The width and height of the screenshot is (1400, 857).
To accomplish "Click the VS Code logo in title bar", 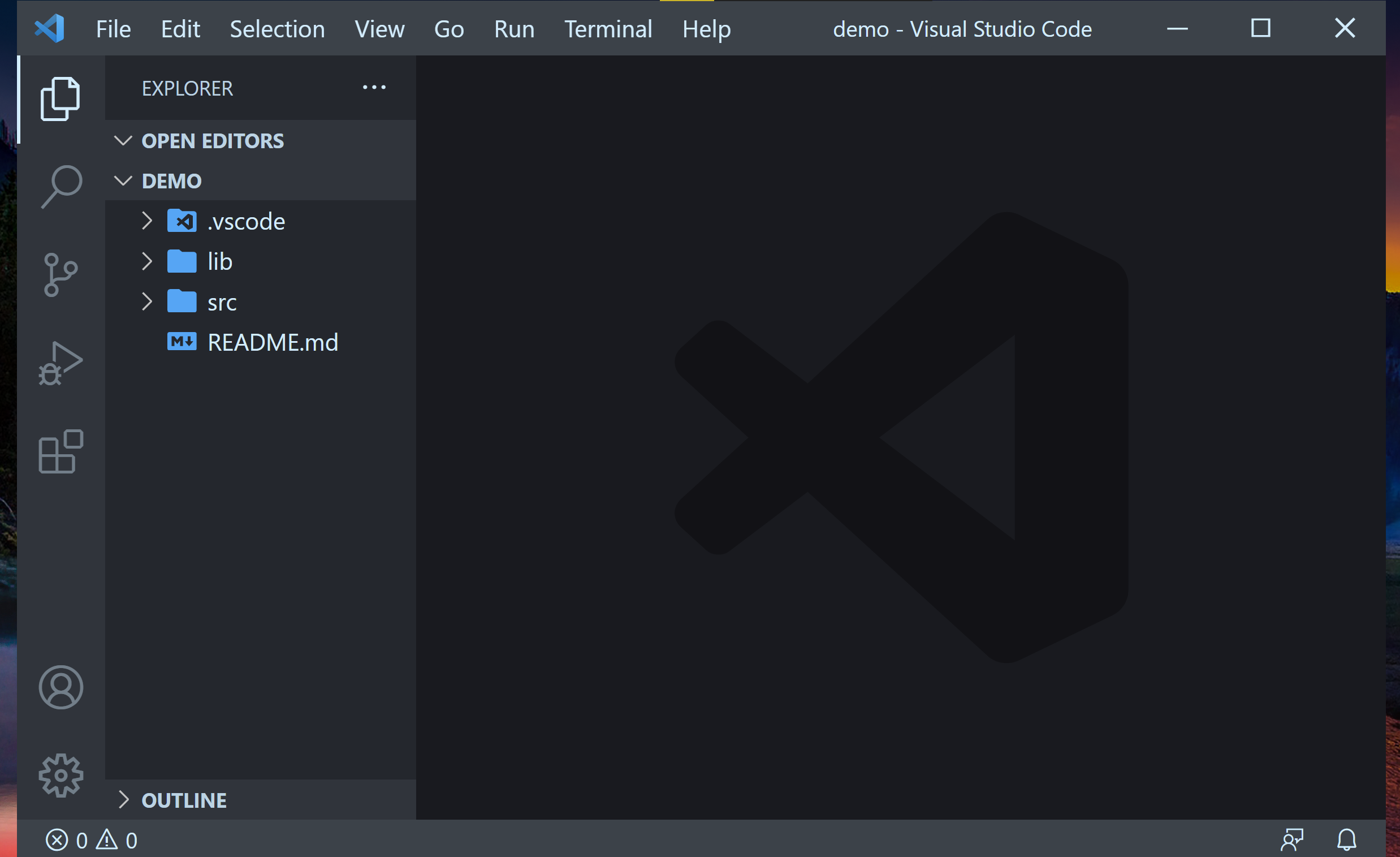I will point(49,28).
